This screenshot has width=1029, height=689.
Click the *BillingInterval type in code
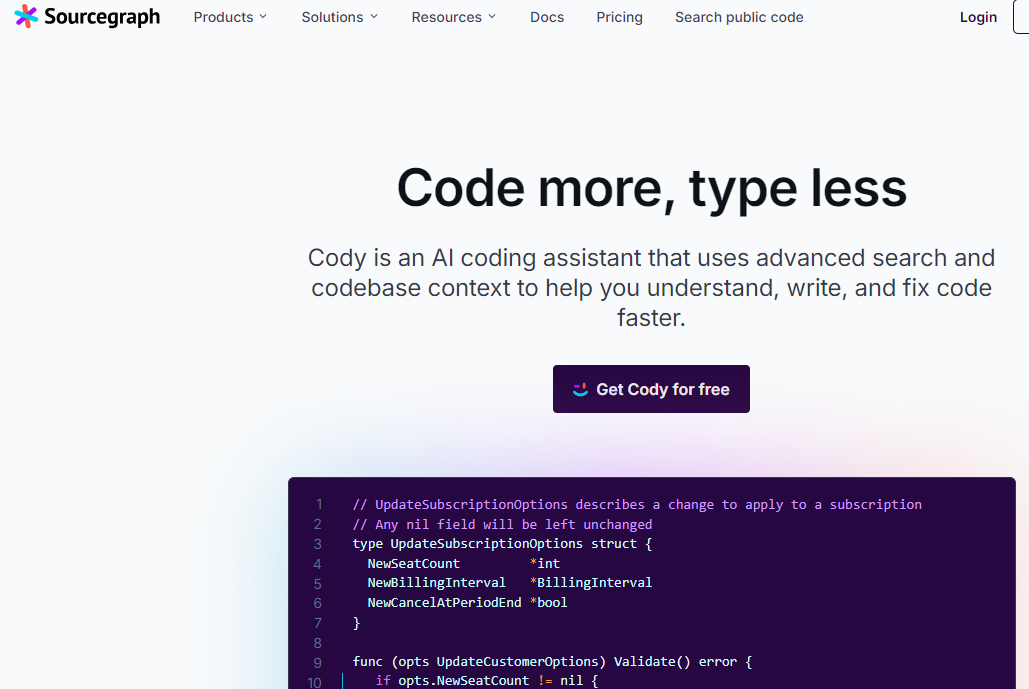[x=591, y=582]
